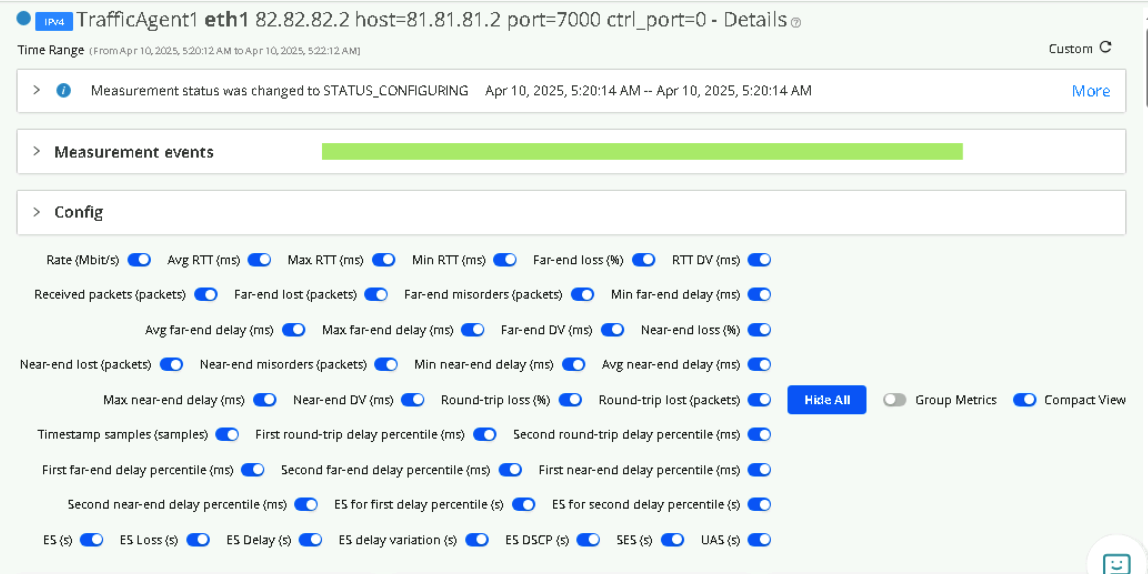Click the green measurement events bar
The width and height of the screenshot is (1148, 574).
(x=642, y=152)
